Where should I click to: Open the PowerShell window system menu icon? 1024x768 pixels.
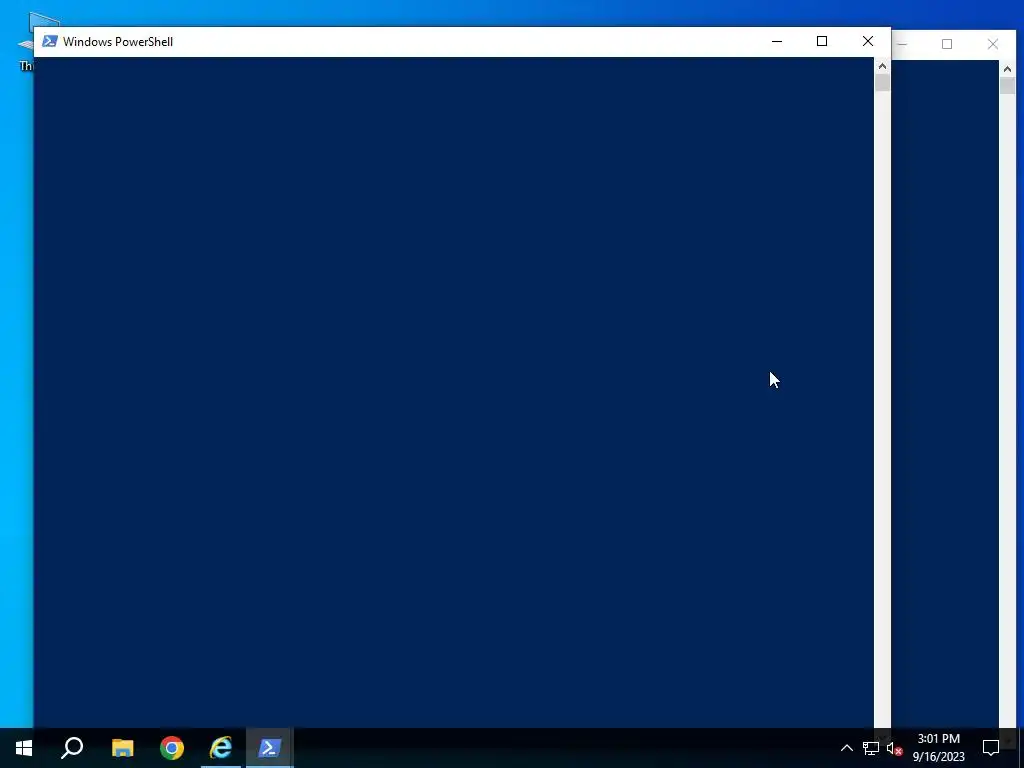(x=50, y=41)
